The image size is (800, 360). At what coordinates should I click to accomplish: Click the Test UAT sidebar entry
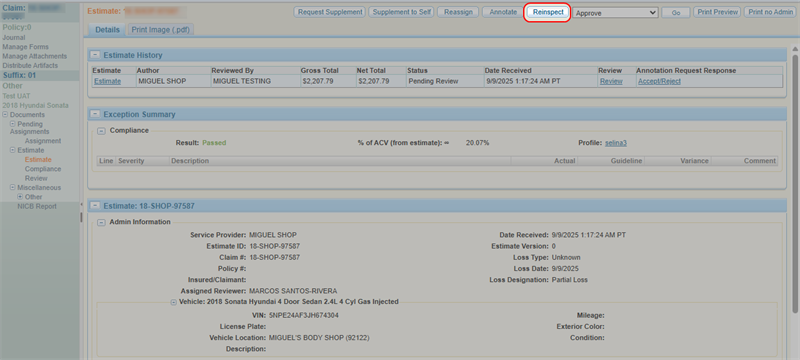click(x=16, y=96)
